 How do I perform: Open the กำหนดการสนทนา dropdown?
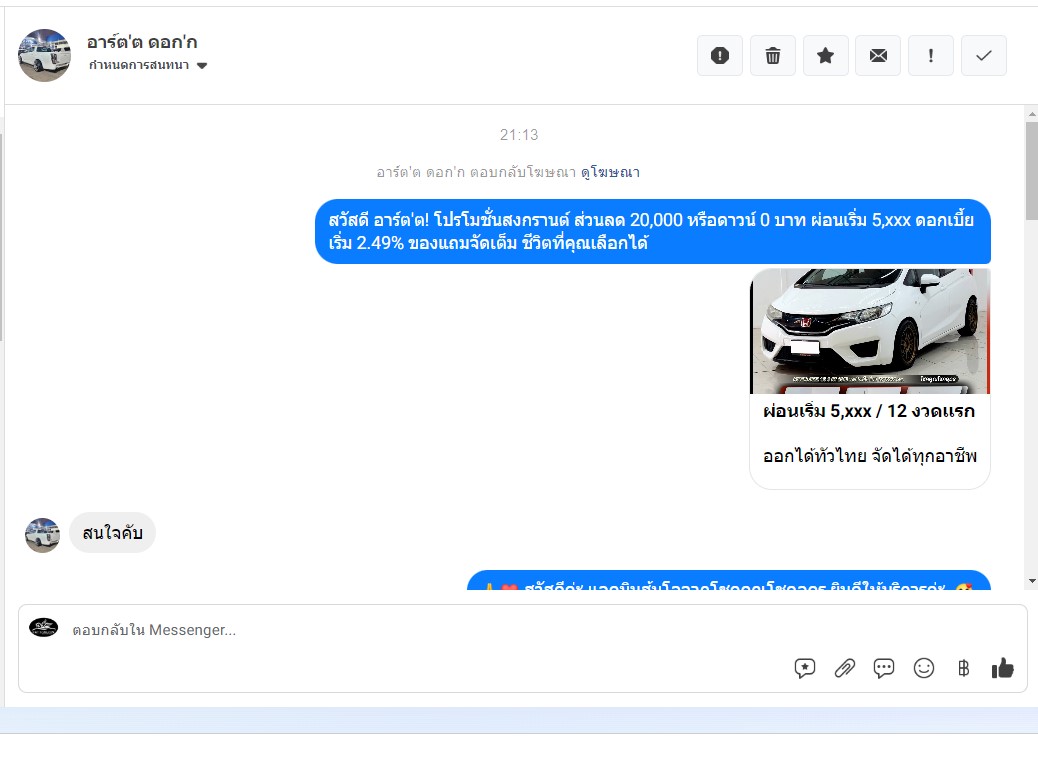[x=148, y=65]
